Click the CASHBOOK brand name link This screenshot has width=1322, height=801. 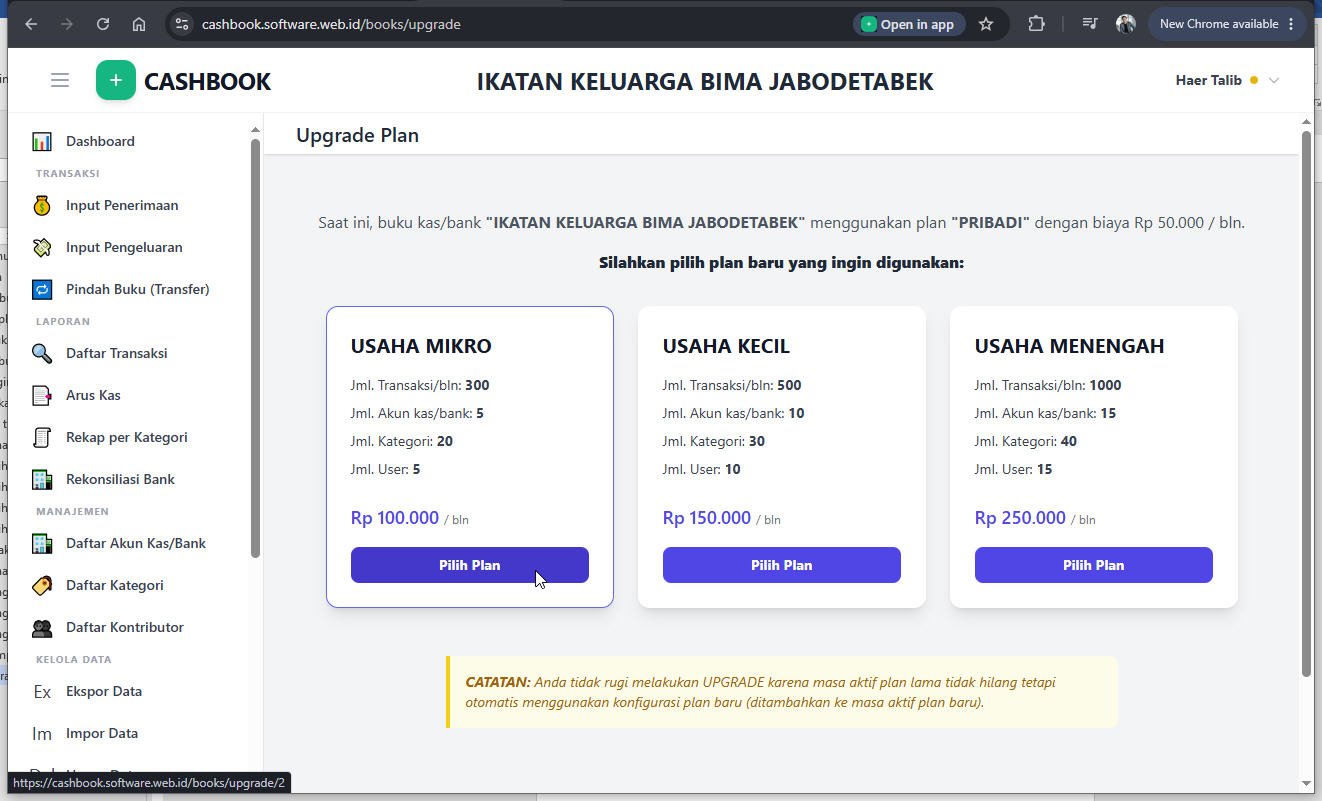click(207, 81)
